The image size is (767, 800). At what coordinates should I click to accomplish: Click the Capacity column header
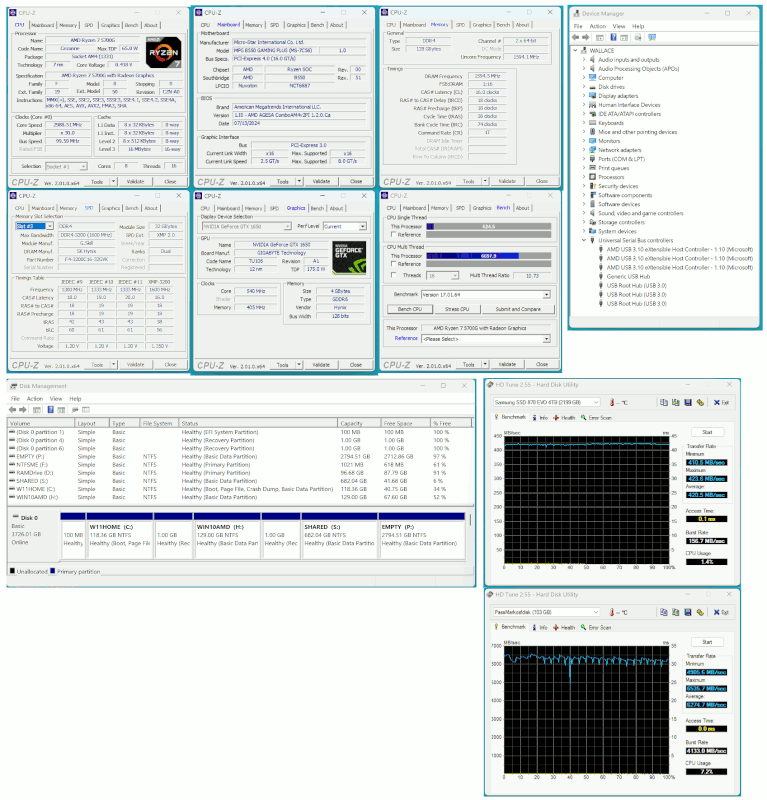click(359, 423)
